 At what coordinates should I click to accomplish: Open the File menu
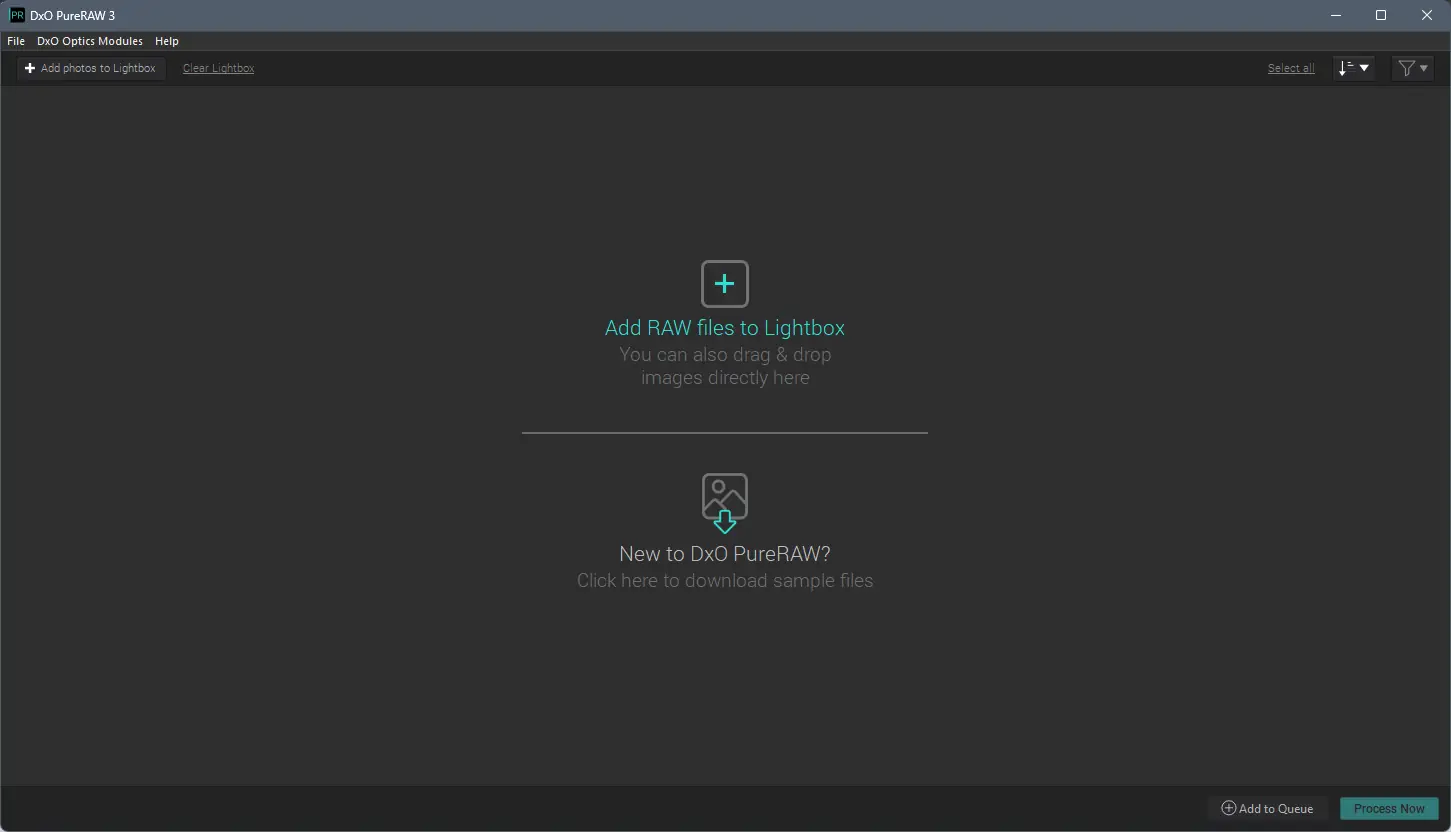coord(16,41)
